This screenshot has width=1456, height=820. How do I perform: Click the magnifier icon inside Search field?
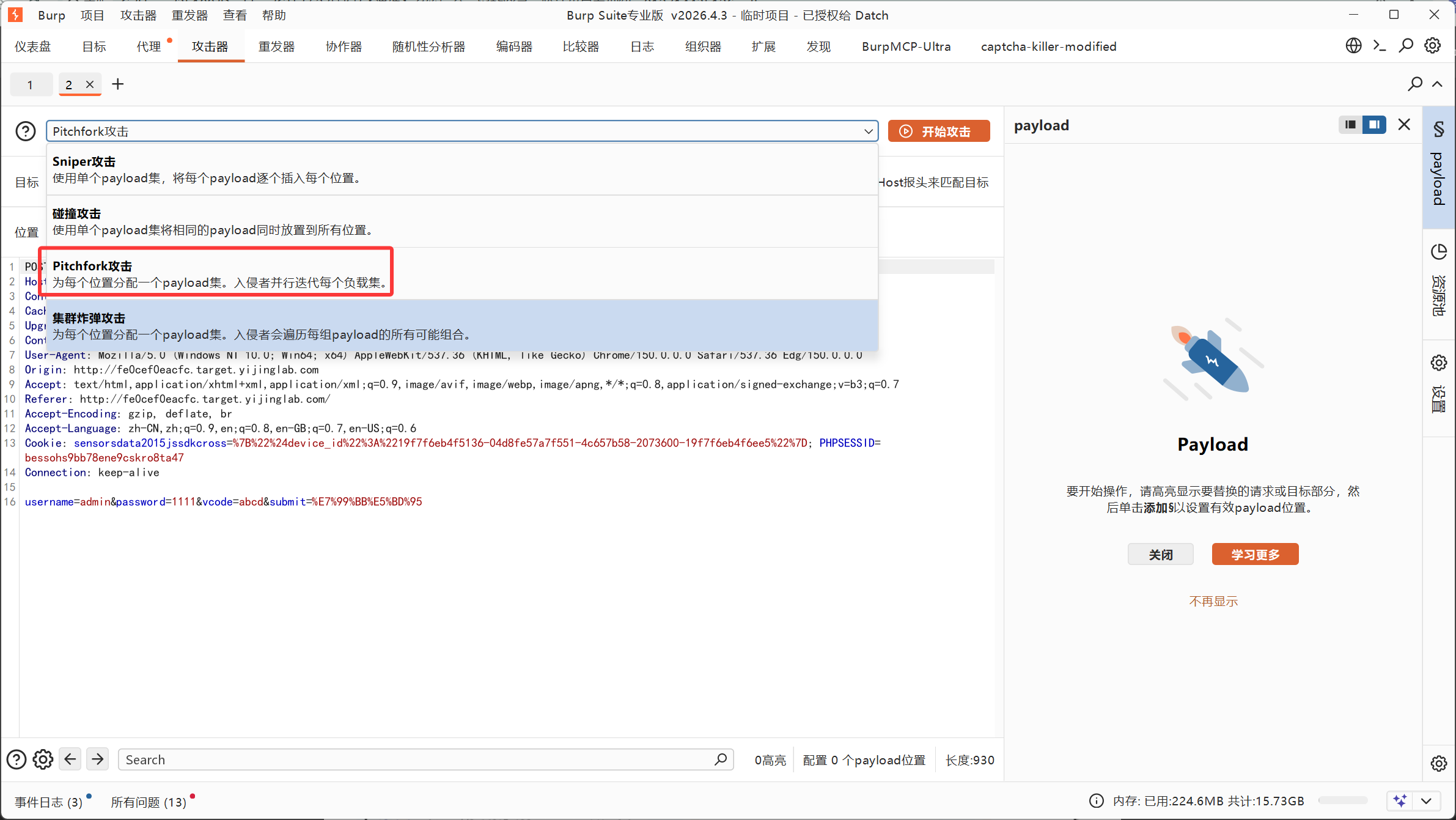[x=721, y=759]
